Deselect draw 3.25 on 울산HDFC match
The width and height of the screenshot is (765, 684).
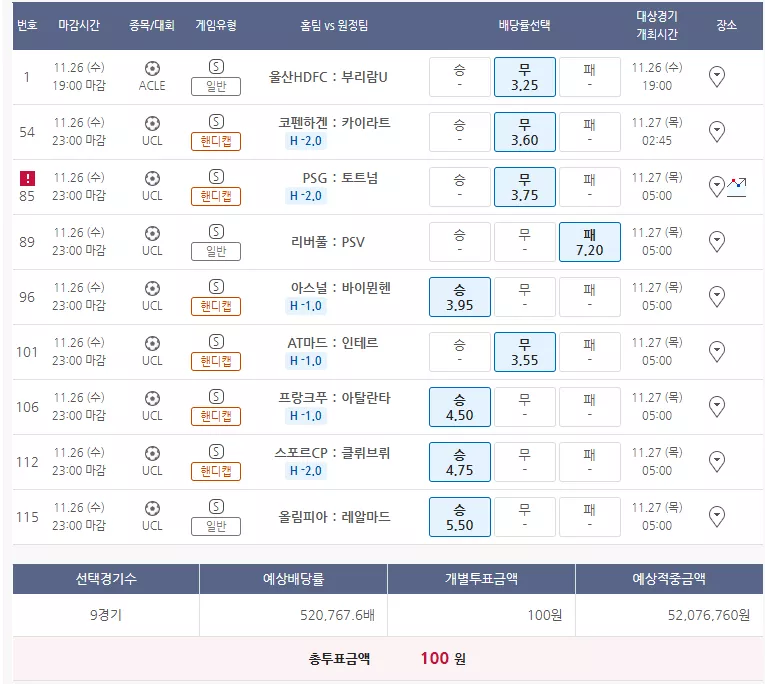pos(524,77)
